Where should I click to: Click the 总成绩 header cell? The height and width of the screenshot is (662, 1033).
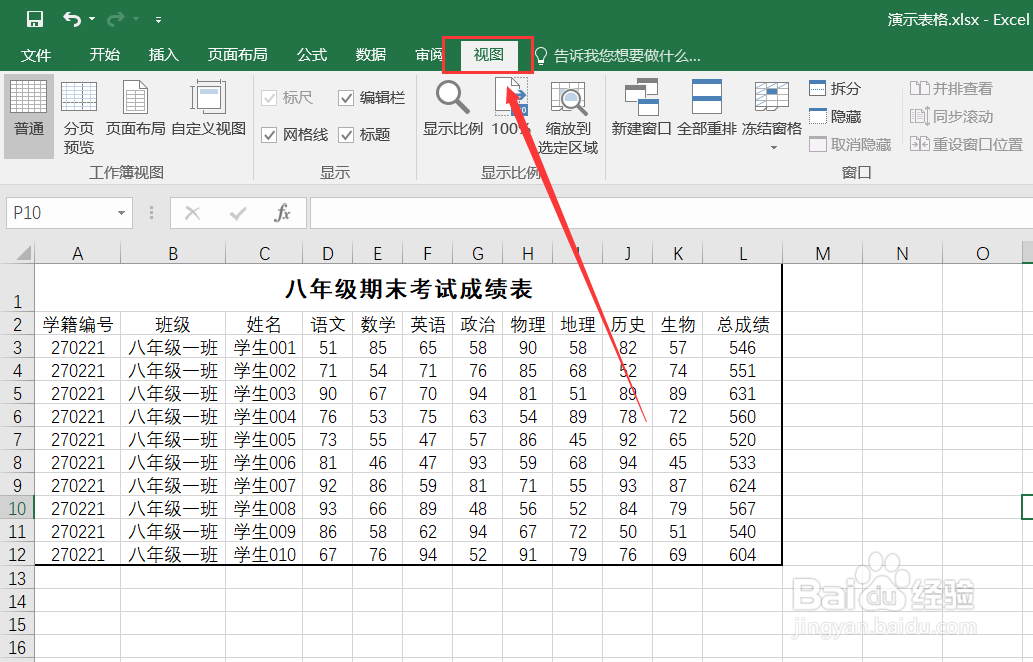742,324
